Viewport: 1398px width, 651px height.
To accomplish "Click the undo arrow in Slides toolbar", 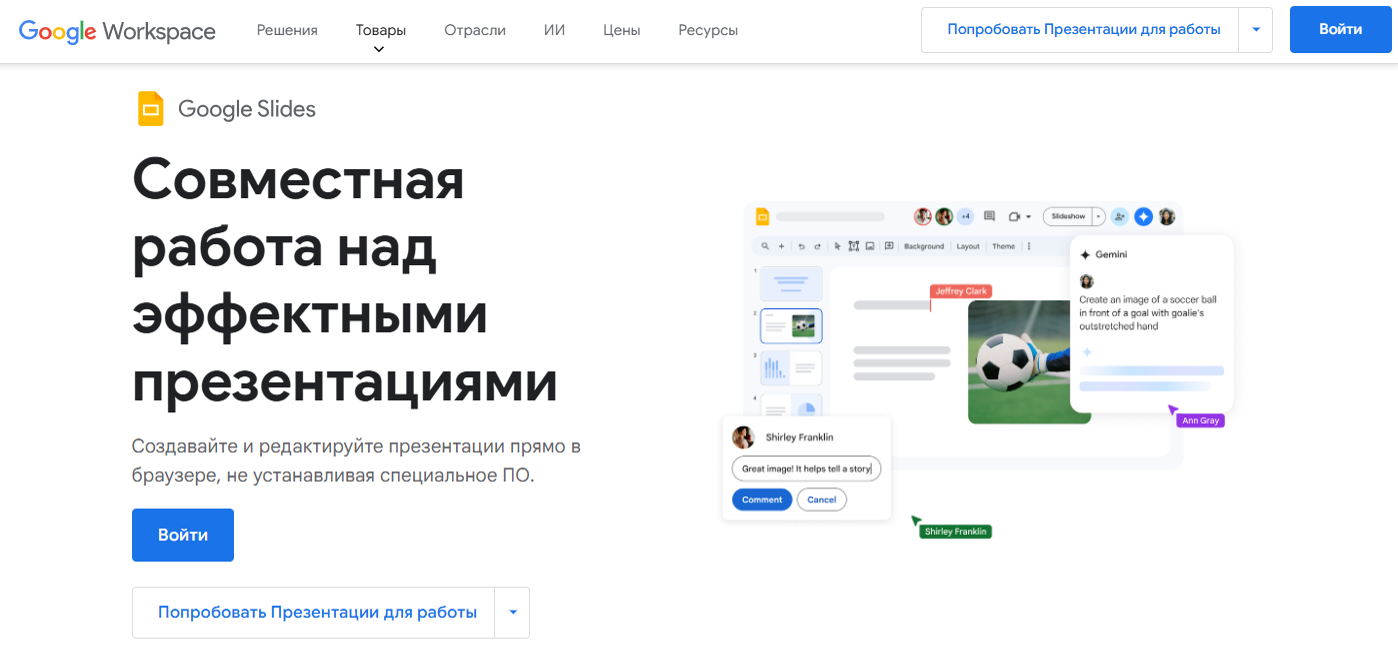I will pyautogui.click(x=801, y=246).
